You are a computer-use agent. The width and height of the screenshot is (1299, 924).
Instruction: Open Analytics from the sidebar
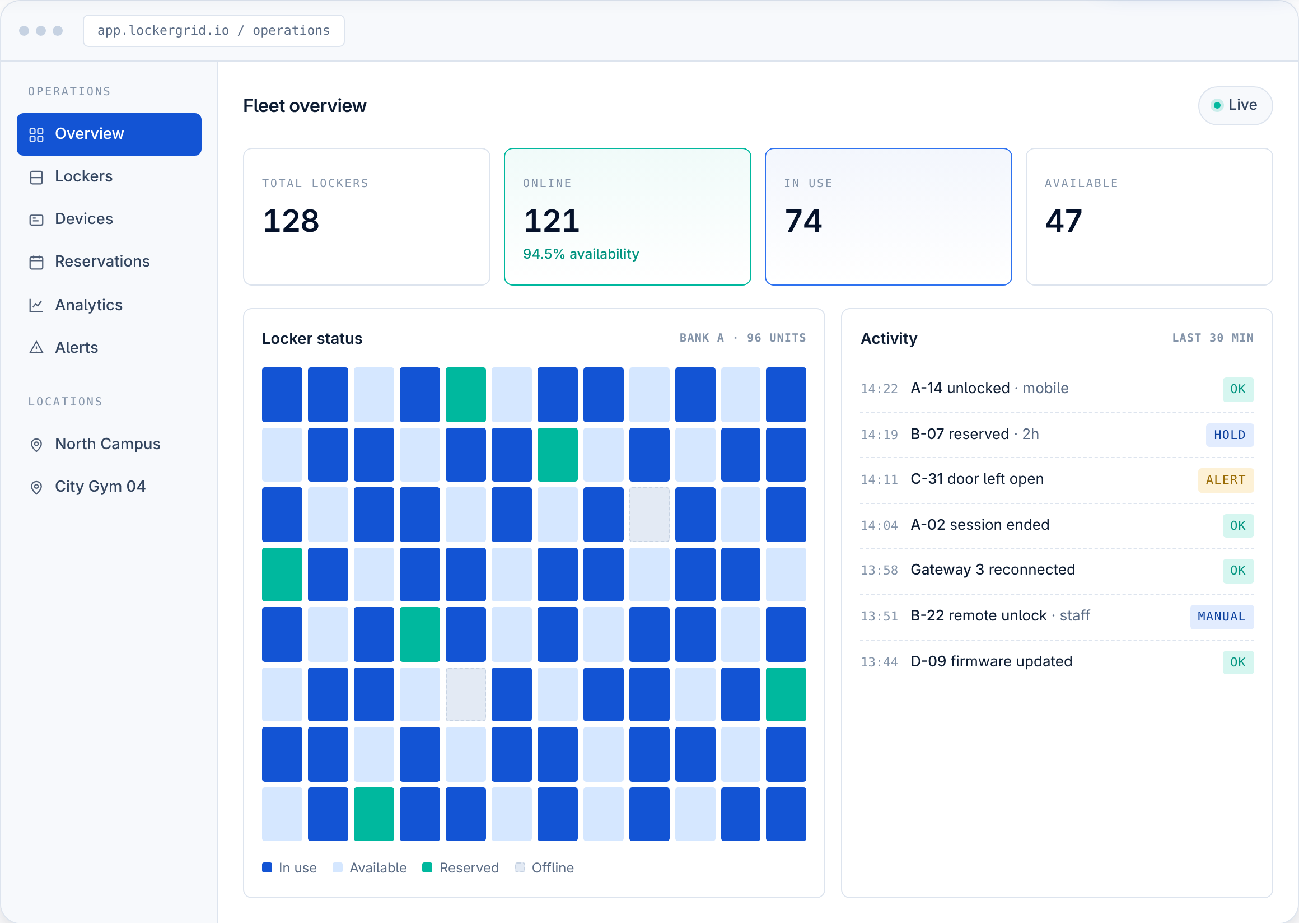(x=109, y=306)
